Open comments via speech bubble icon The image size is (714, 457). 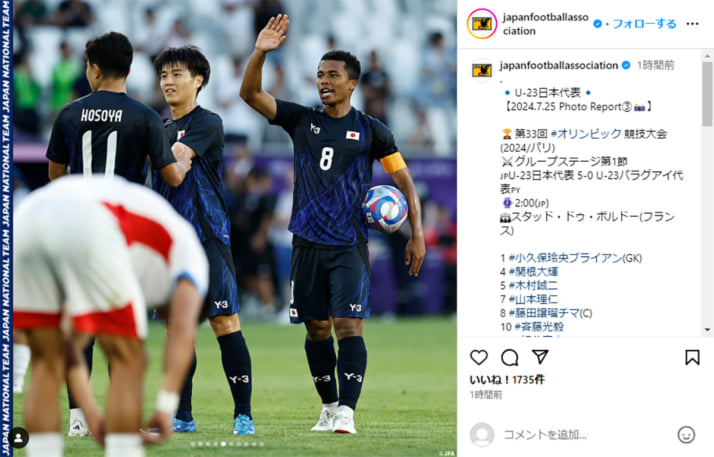510,358
